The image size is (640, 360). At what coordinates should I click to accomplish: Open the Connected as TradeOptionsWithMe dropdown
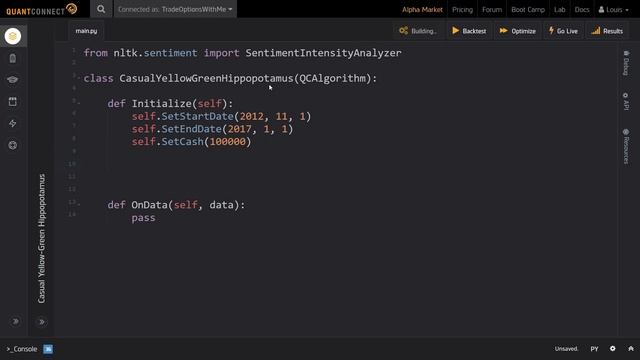[175, 9]
